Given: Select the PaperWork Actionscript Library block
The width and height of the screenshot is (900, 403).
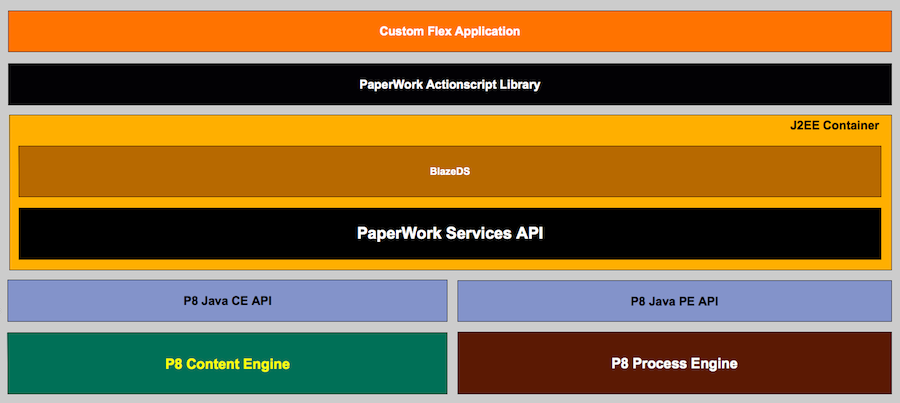Looking at the screenshot, I should click(x=449, y=84).
